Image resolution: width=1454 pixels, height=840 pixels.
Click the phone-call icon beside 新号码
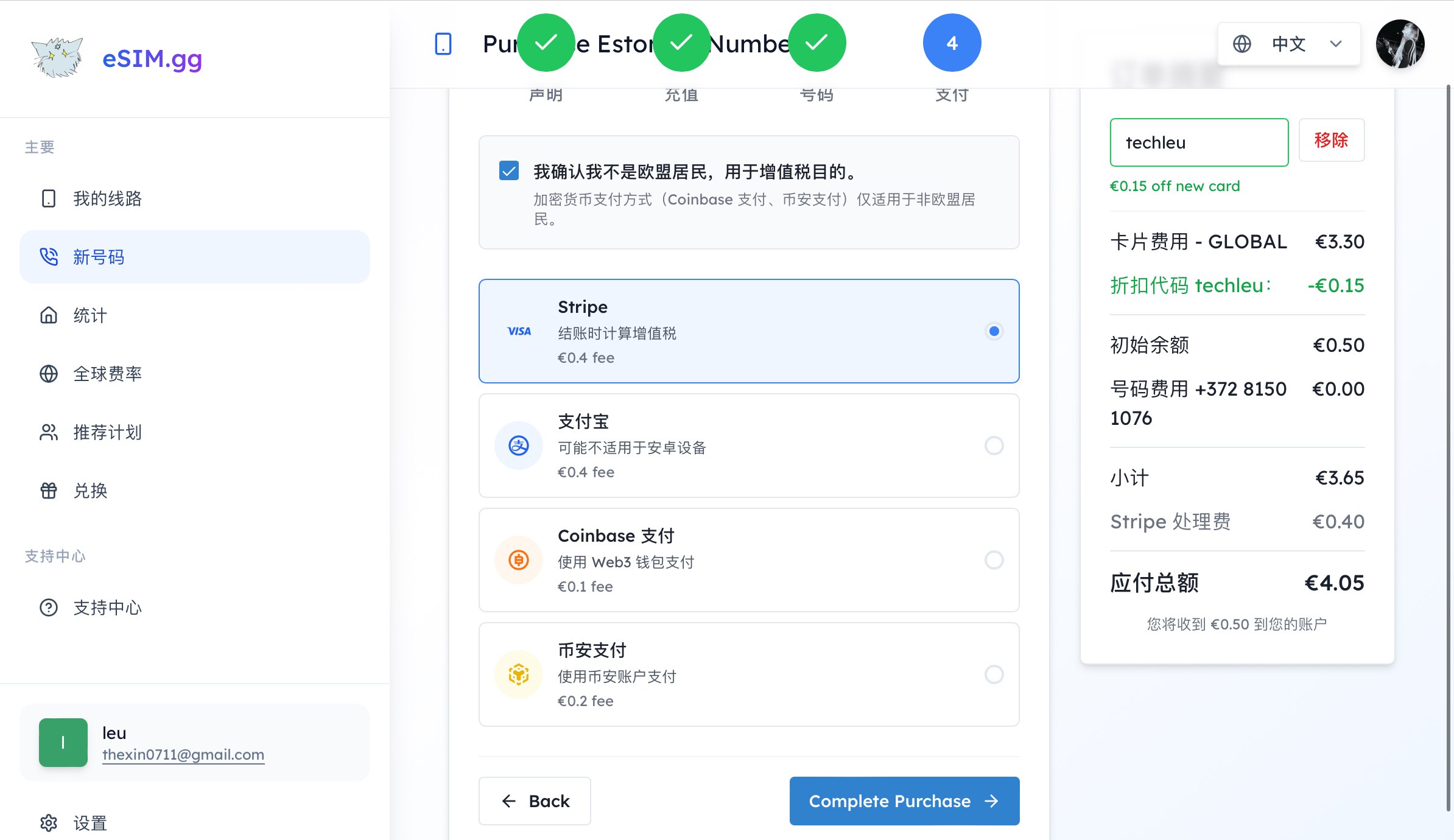tap(49, 257)
